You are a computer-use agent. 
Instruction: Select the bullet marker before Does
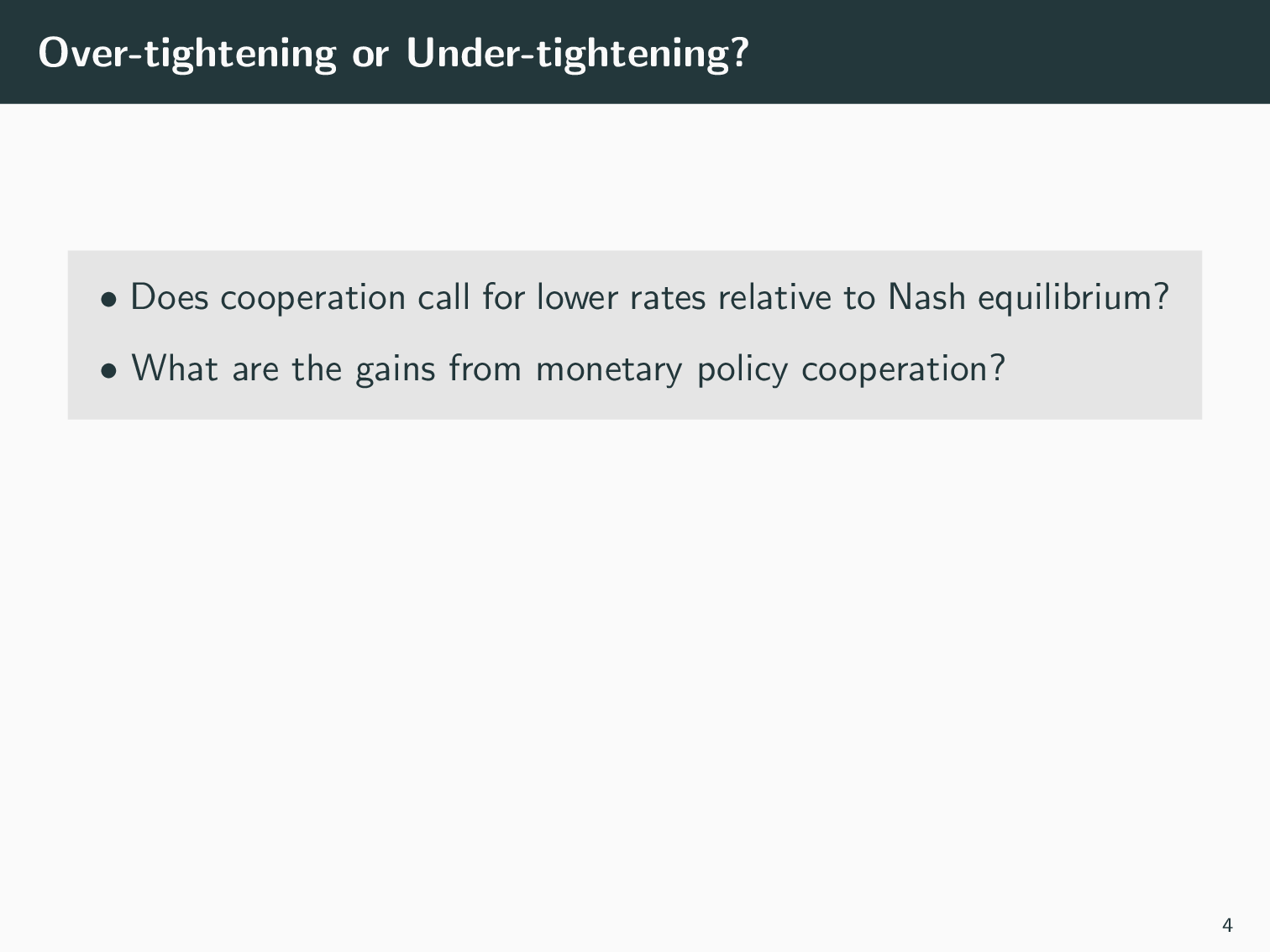[x=108, y=301]
